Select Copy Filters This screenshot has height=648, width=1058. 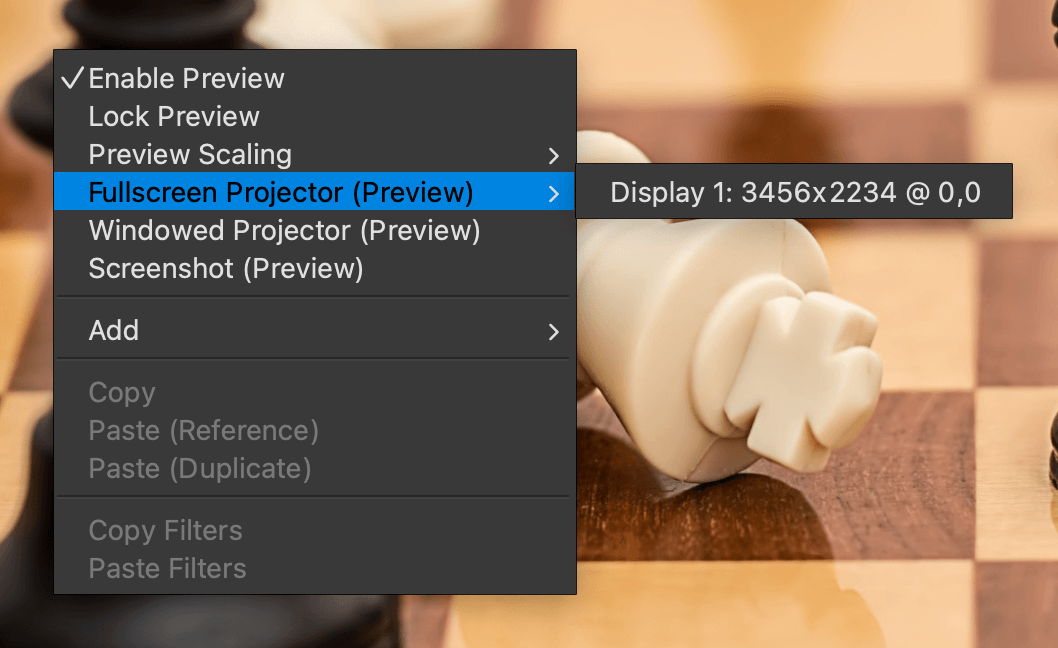[165, 530]
